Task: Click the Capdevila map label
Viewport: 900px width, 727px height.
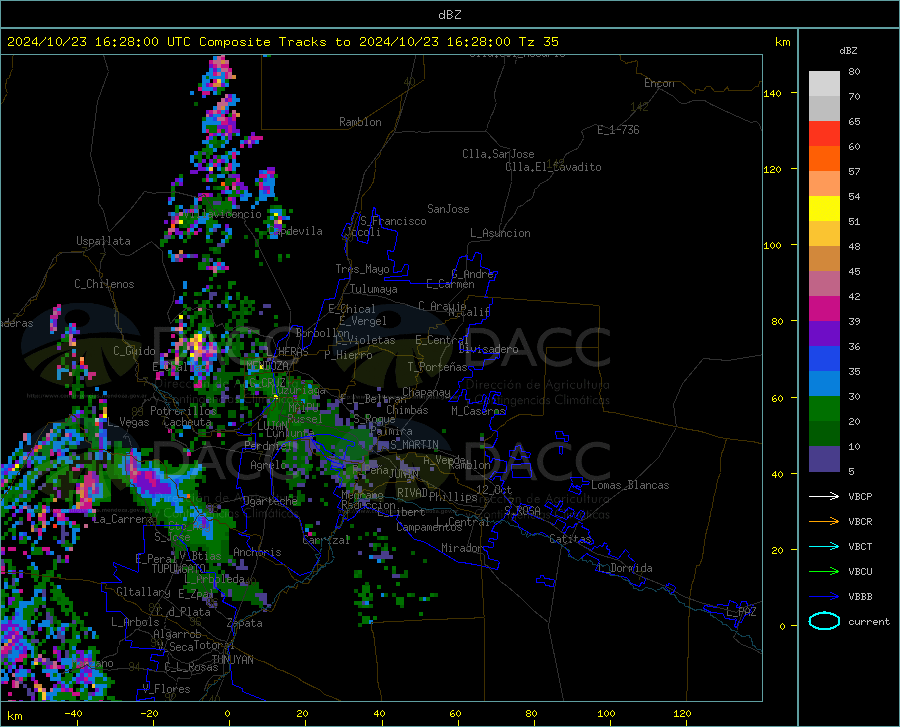Action: click(x=295, y=231)
